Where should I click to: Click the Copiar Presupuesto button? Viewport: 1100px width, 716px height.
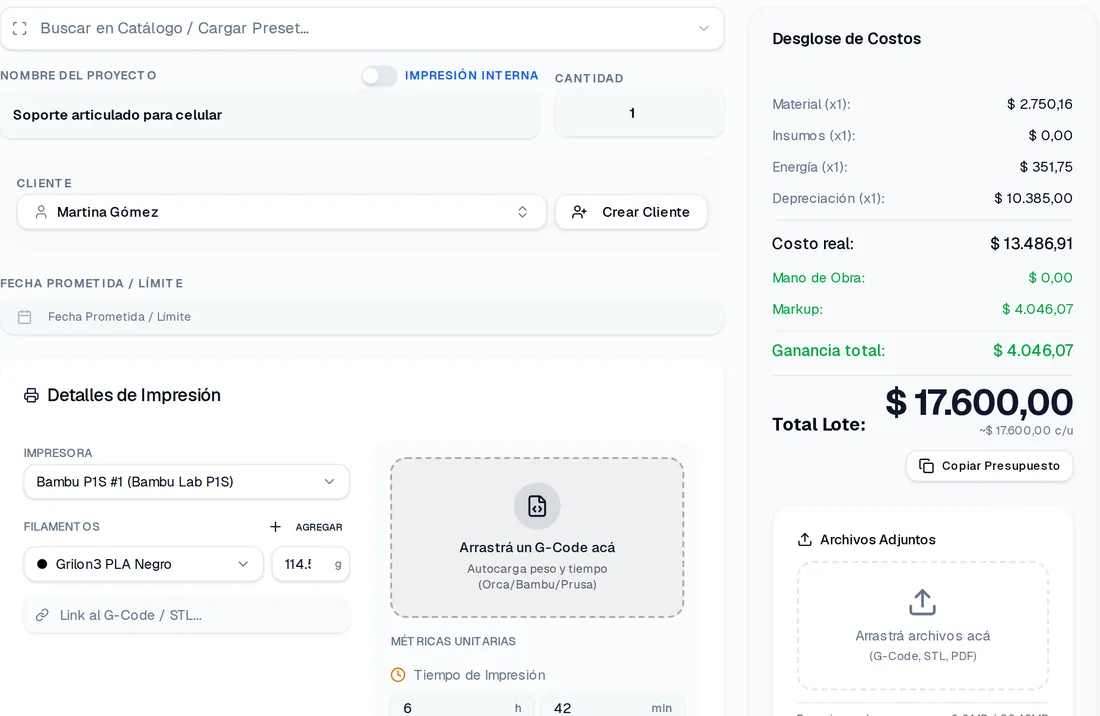pos(989,466)
